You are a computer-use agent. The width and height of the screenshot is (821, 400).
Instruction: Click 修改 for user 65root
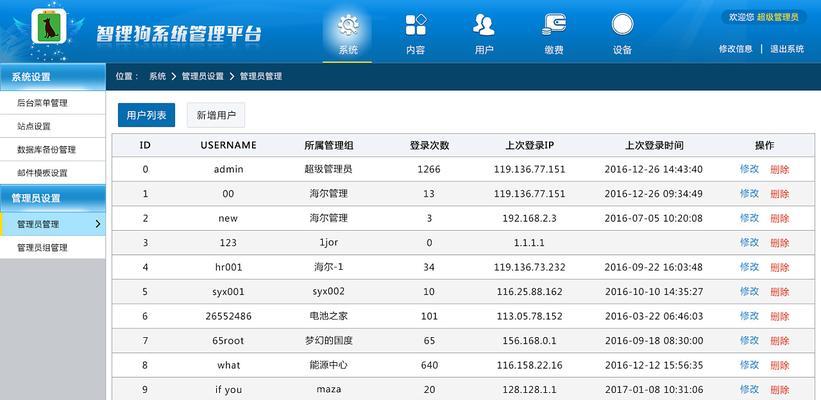(749, 340)
